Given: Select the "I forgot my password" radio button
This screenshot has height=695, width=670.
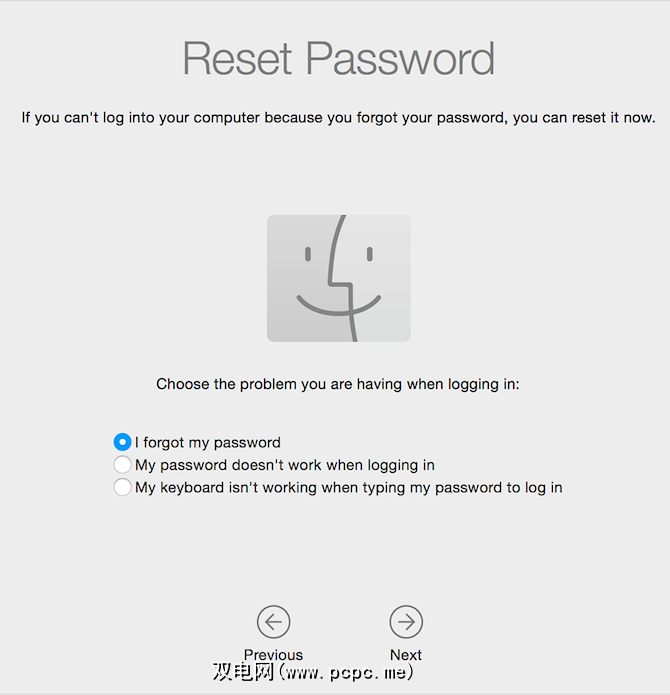Looking at the screenshot, I should click(122, 442).
